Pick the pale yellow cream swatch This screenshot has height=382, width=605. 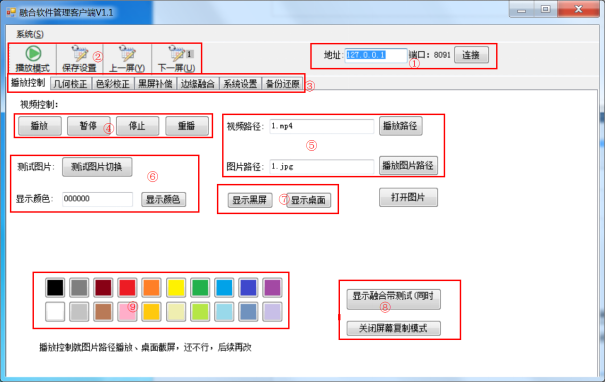(176, 312)
